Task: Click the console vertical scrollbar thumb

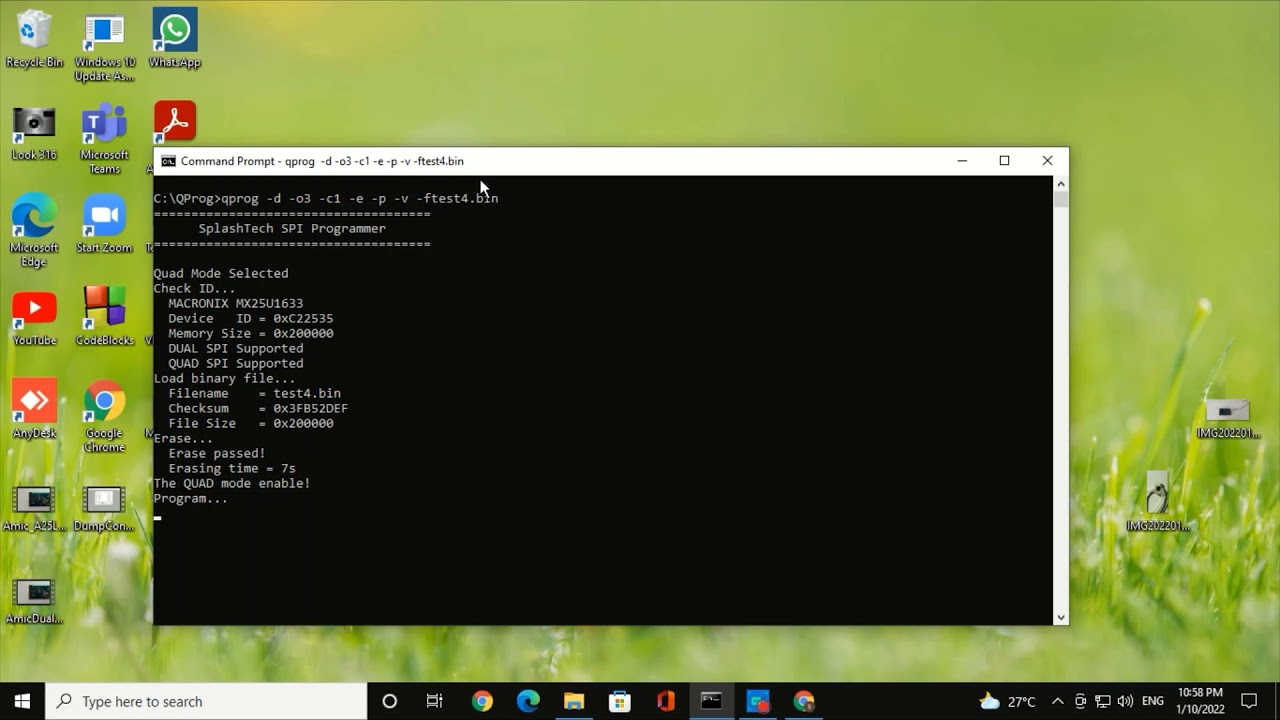Action: [1061, 199]
